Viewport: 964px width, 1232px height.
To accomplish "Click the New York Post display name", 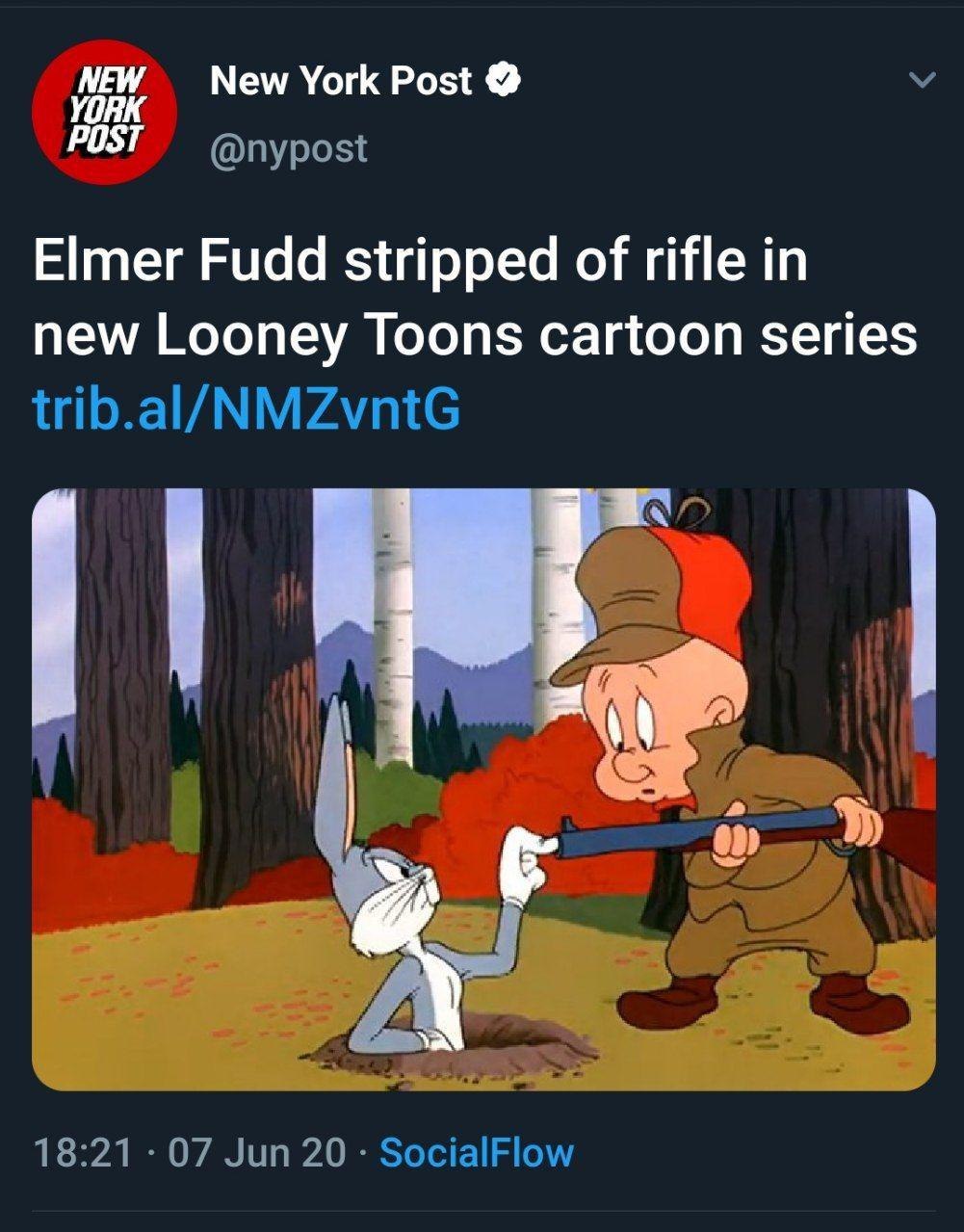I will click(341, 81).
